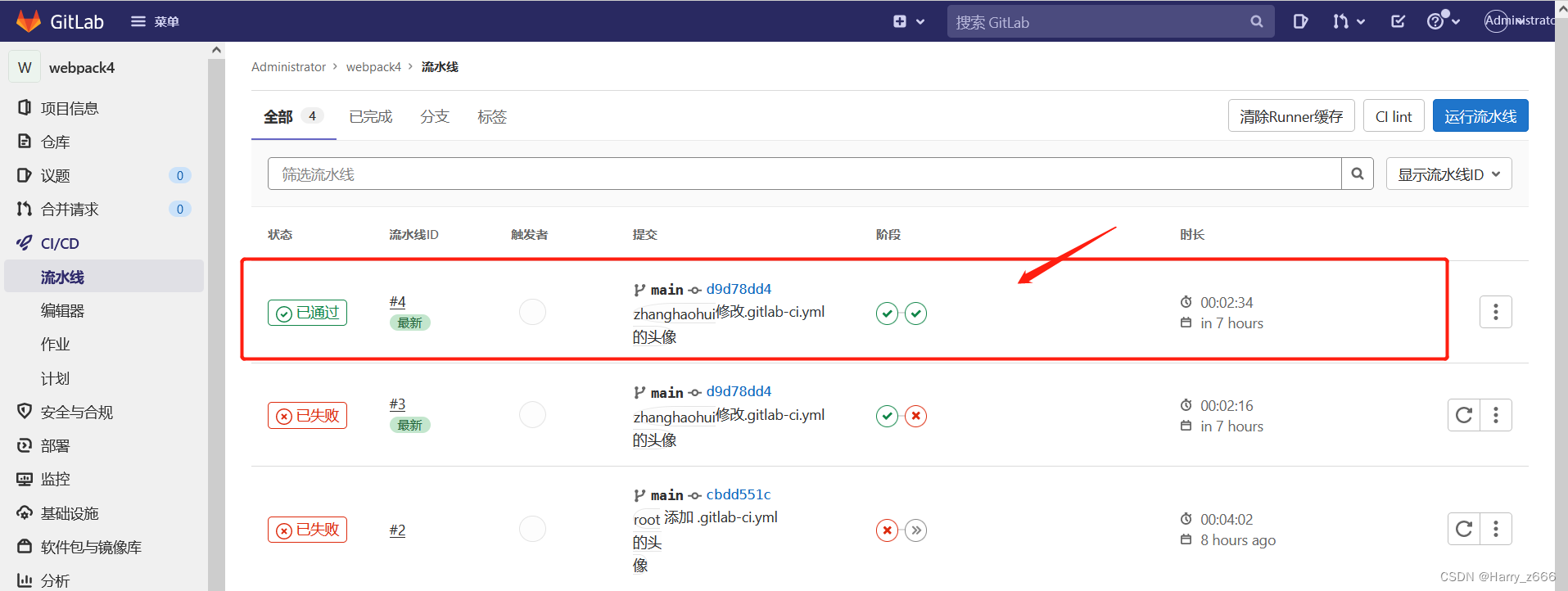Retry pipeline #3 with the retry icon
The height and width of the screenshot is (591, 1568).
point(1464,415)
